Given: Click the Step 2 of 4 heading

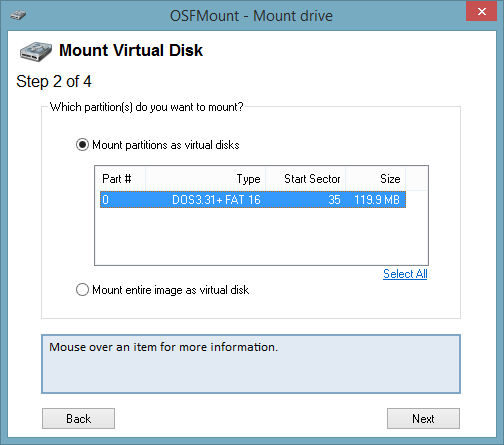Looking at the screenshot, I should tap(54, 81).
